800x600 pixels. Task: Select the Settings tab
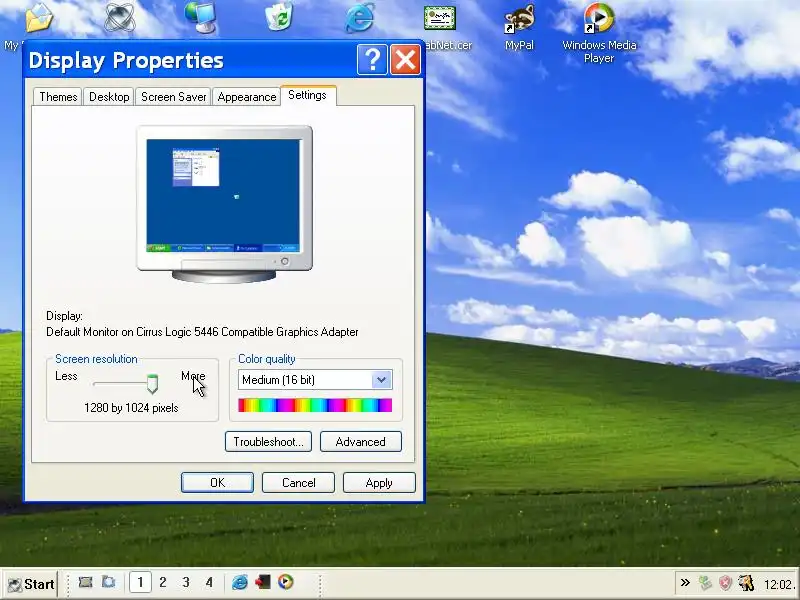307,95
